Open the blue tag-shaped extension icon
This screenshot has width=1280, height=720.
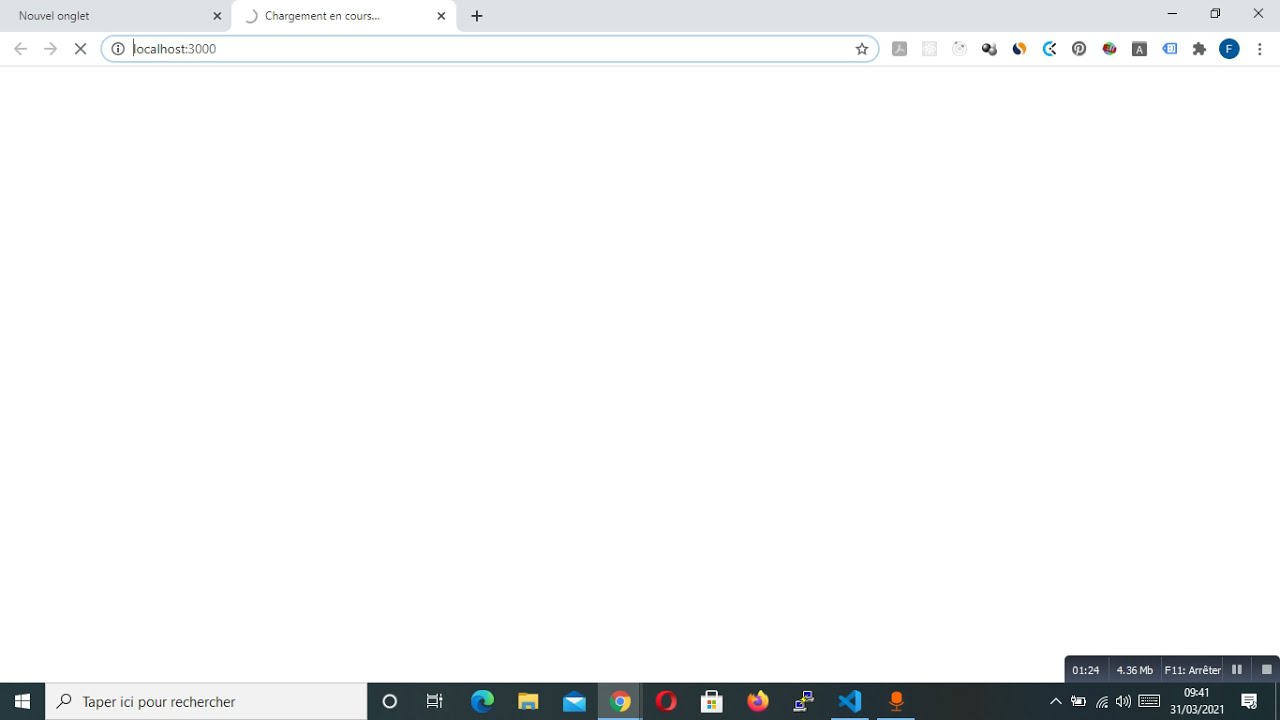point(1169,48)
